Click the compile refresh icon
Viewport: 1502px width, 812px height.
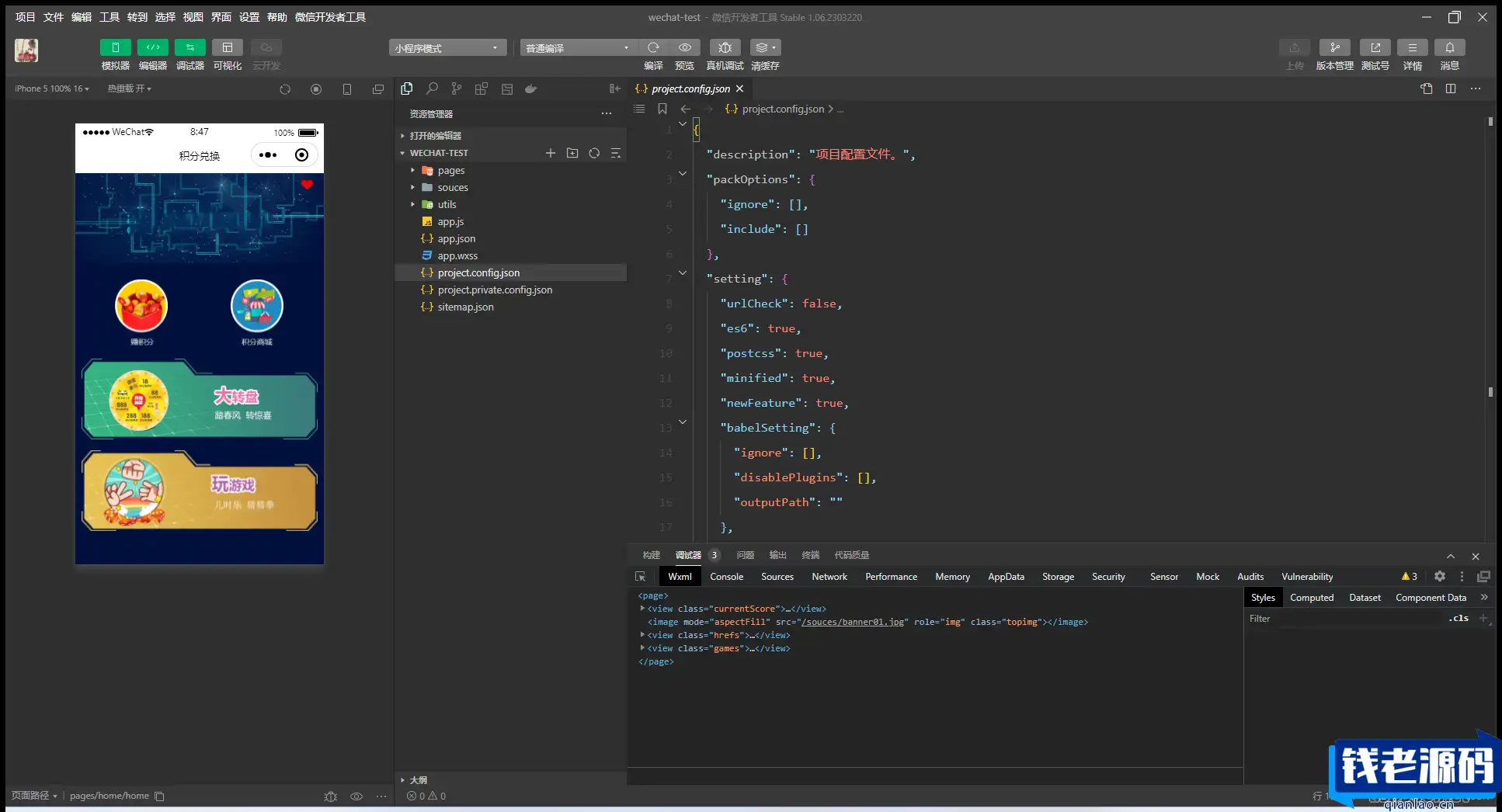coord(653,47)
